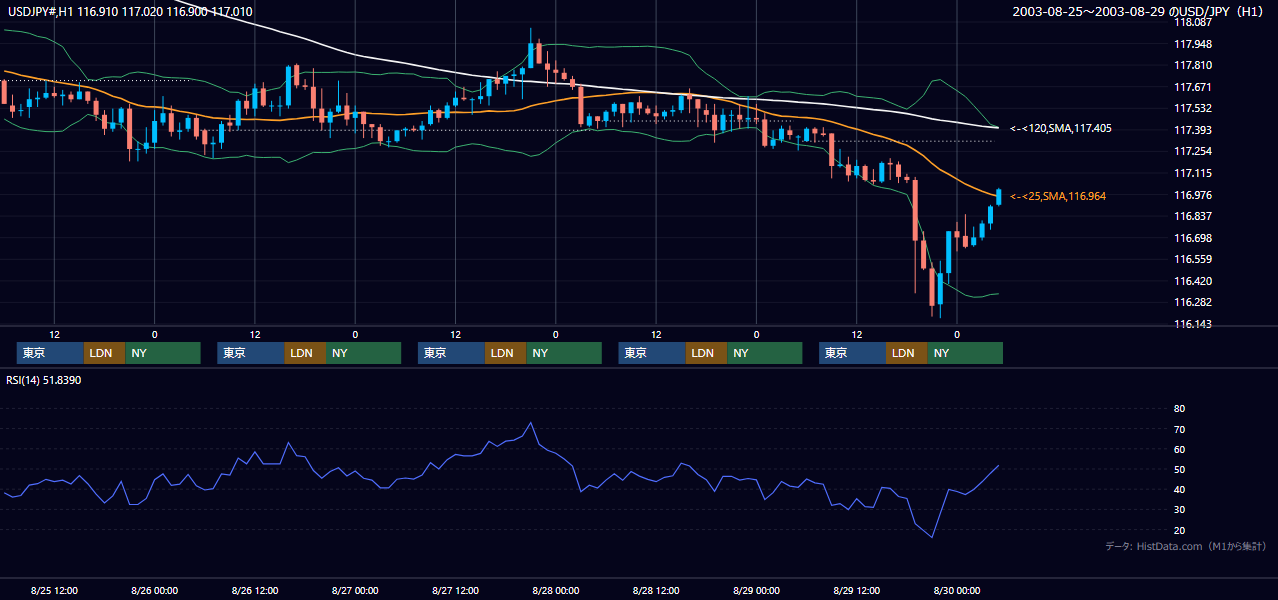This screenshot has width=1278, height=600.
Task: Click price axis value 116.559
Action: point(1193,259)
